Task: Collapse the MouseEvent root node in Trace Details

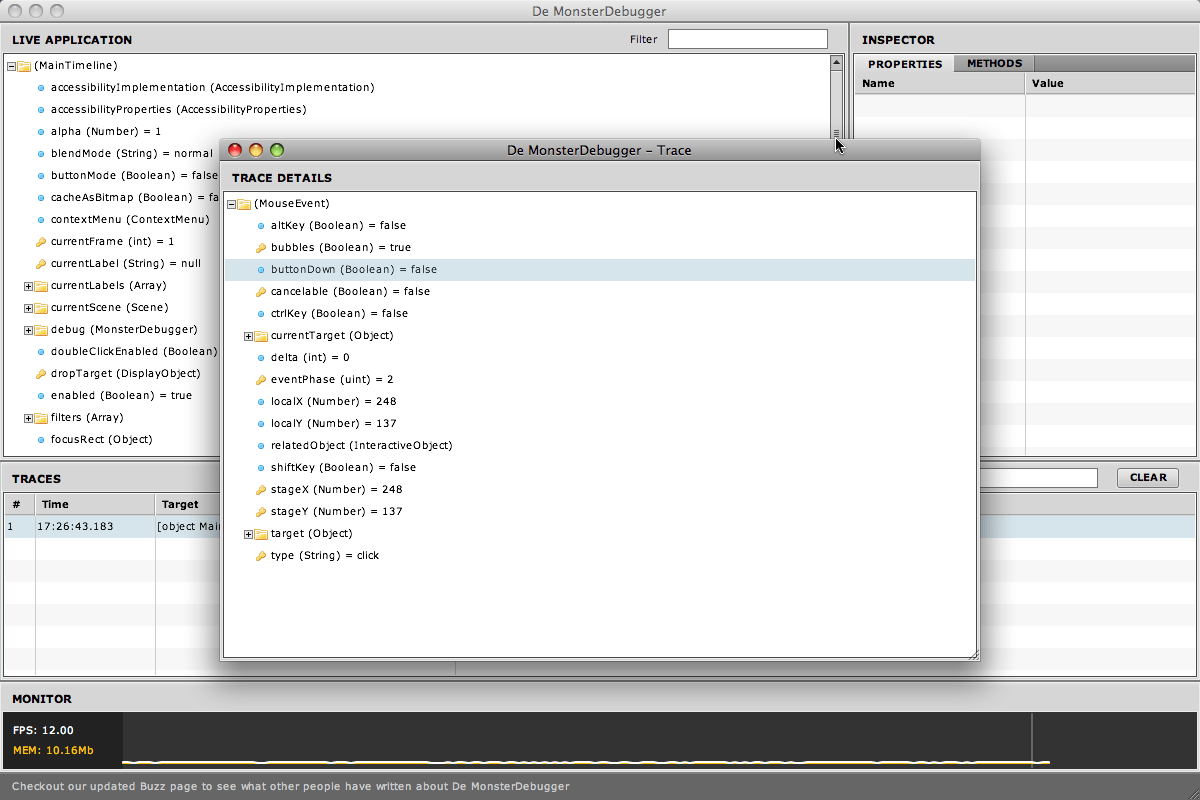Action: click(232, 204)
